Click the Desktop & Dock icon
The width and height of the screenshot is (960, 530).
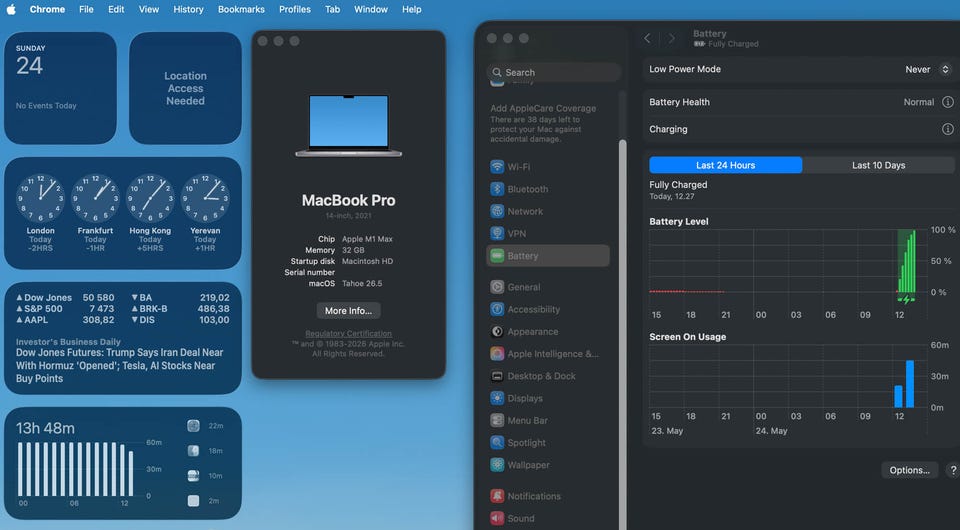point(497,376)
